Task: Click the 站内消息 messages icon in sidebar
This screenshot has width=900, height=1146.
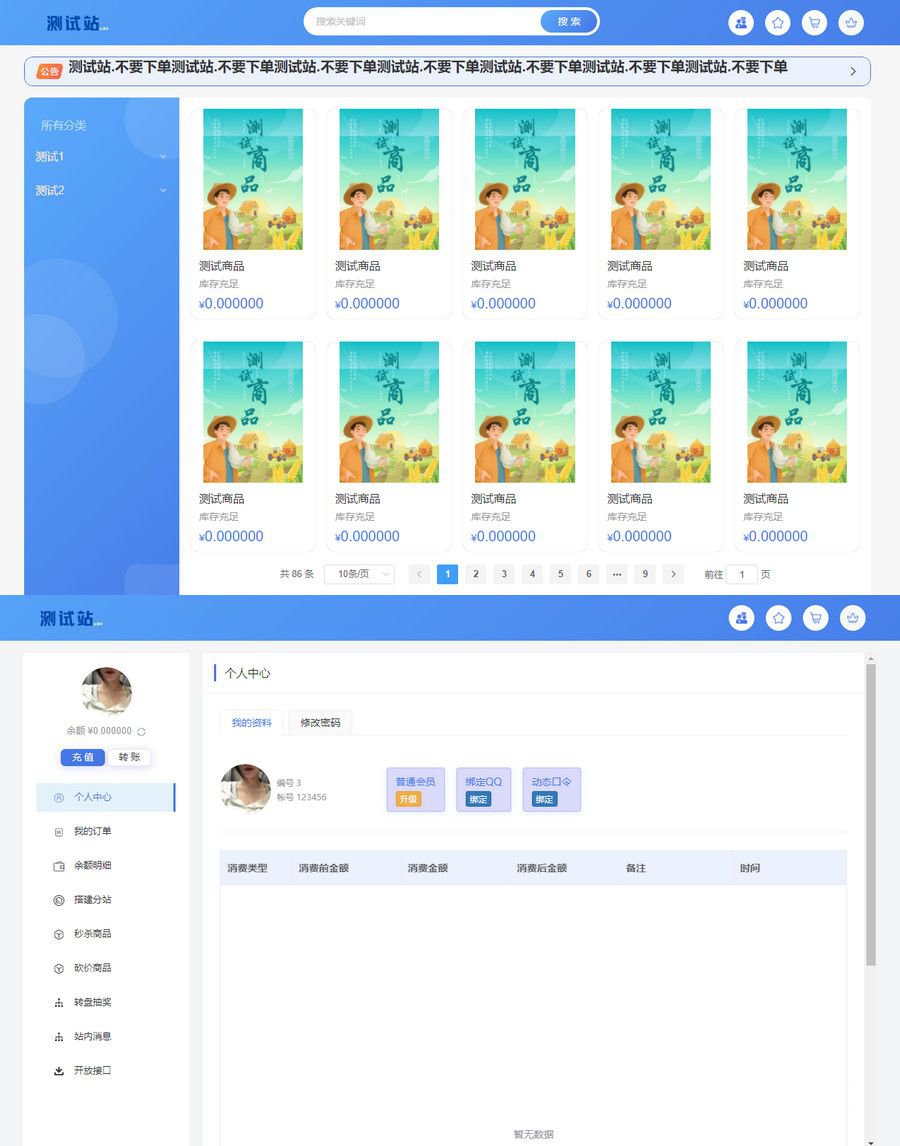Action: click(x=60, y=1035)
